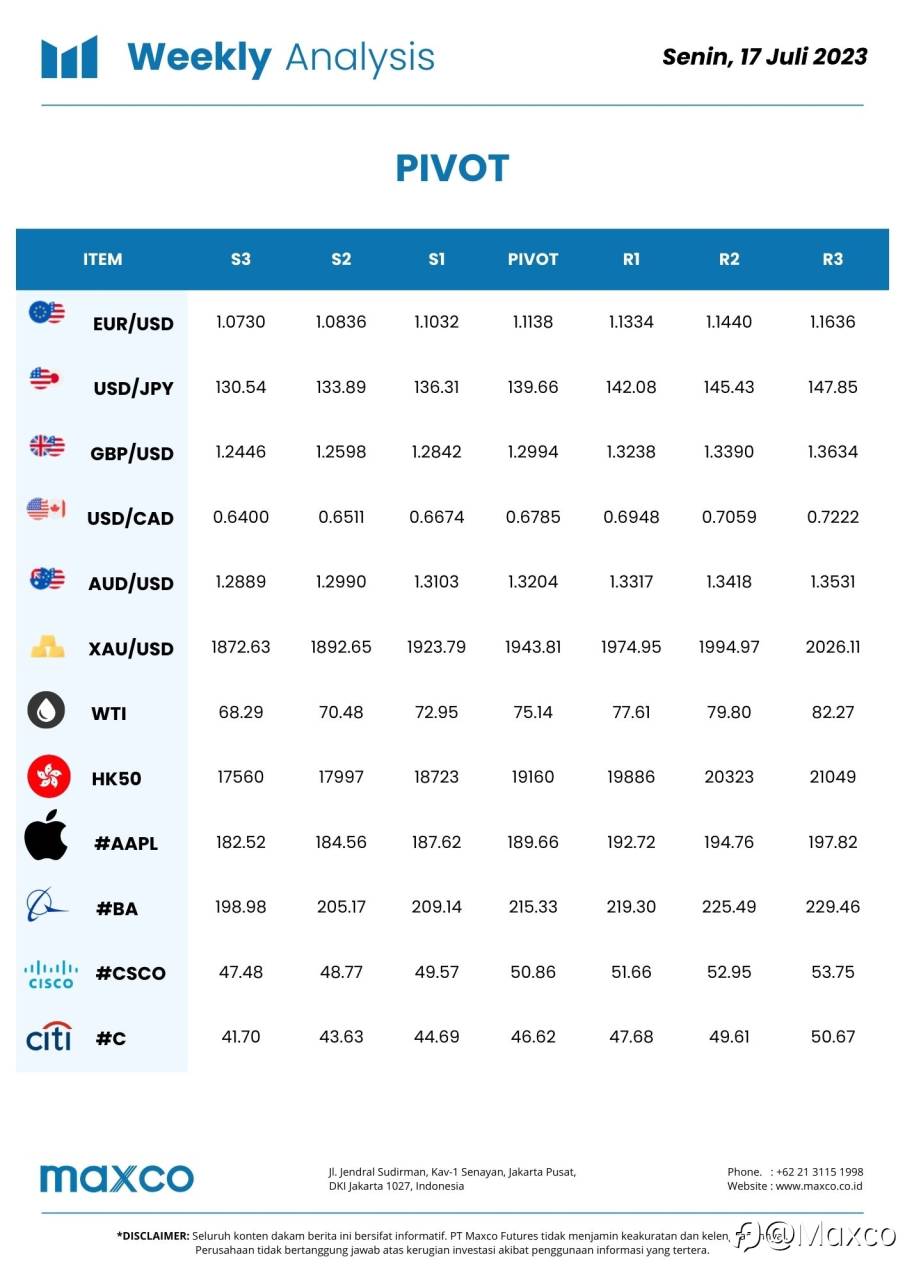The width and height of the screenshot is (905, 1280).
Task: Click the USD/JPY flag icon
Action: [45, 378]
